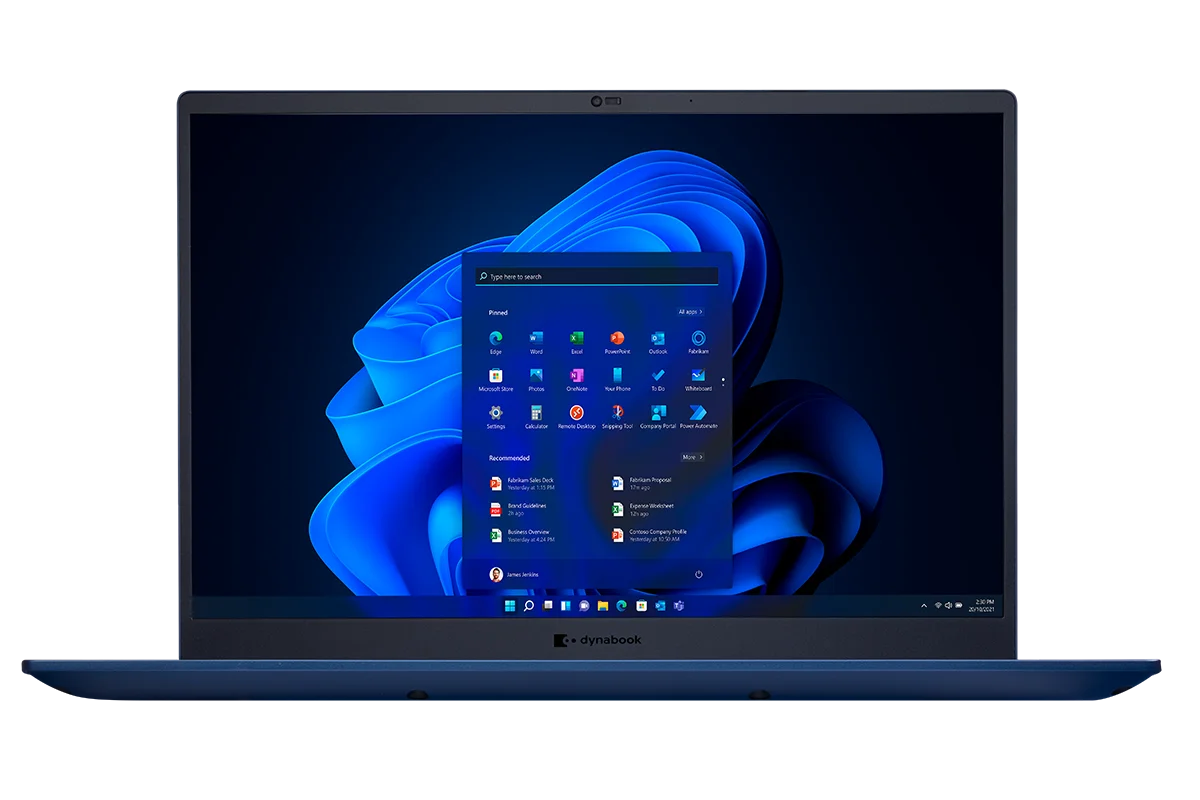Open PowerPoint in the pinned apps
The height and width of the screenshot is (800, 1200).
point(617,339)
